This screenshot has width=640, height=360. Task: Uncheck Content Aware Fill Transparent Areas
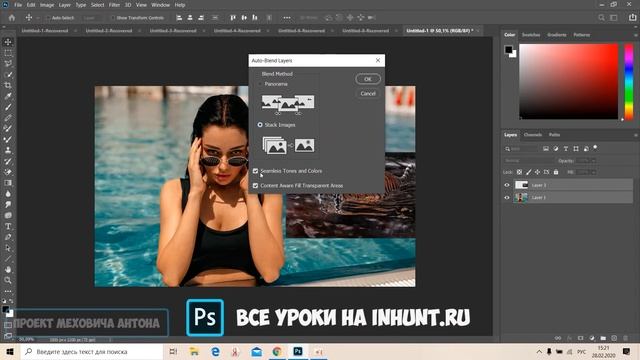(x=256, y=186)
